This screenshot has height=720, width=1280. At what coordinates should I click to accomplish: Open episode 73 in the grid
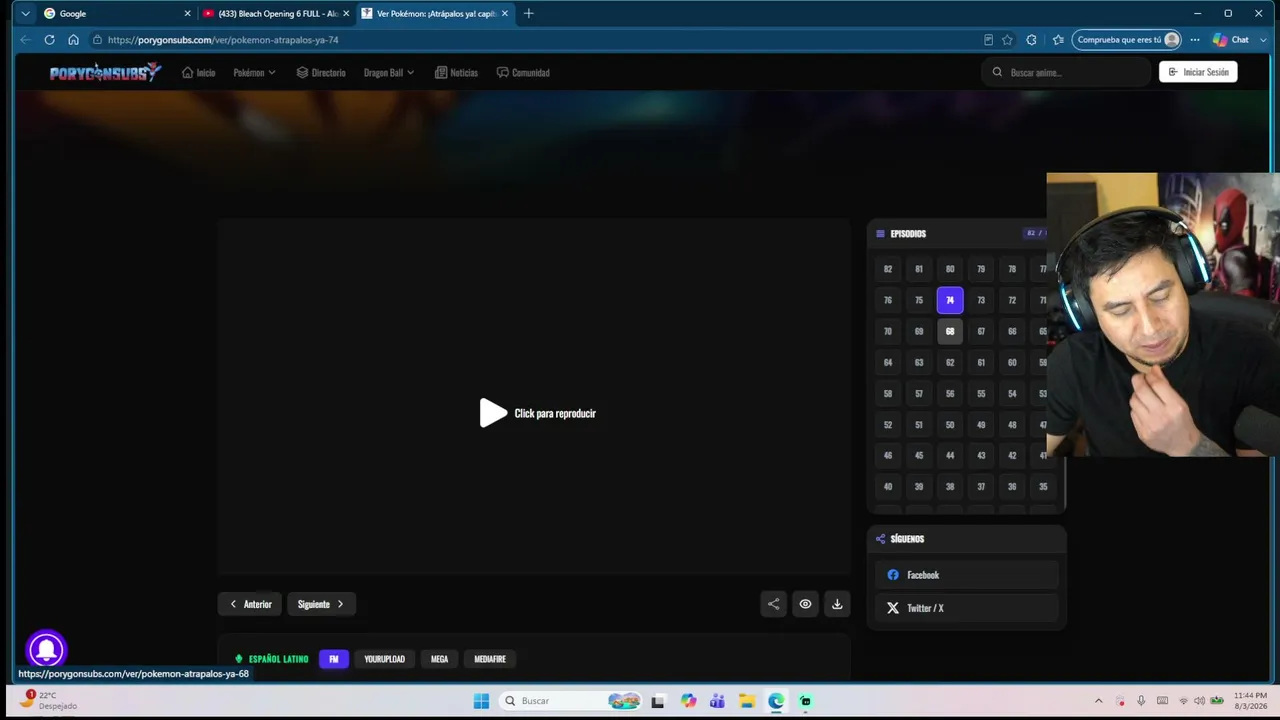(x=981, y=300)
